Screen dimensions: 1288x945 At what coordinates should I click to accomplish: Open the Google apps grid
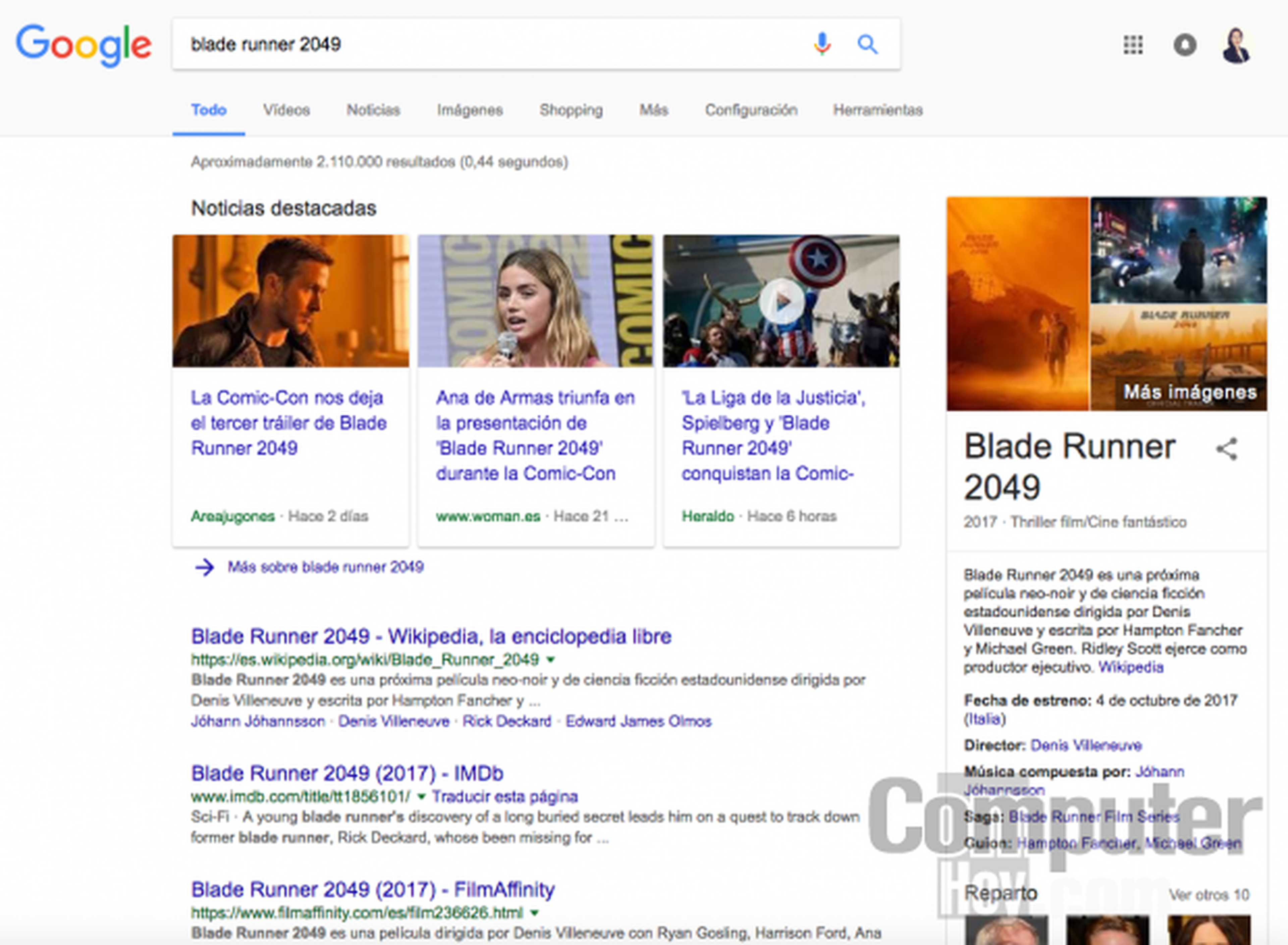1133,45
